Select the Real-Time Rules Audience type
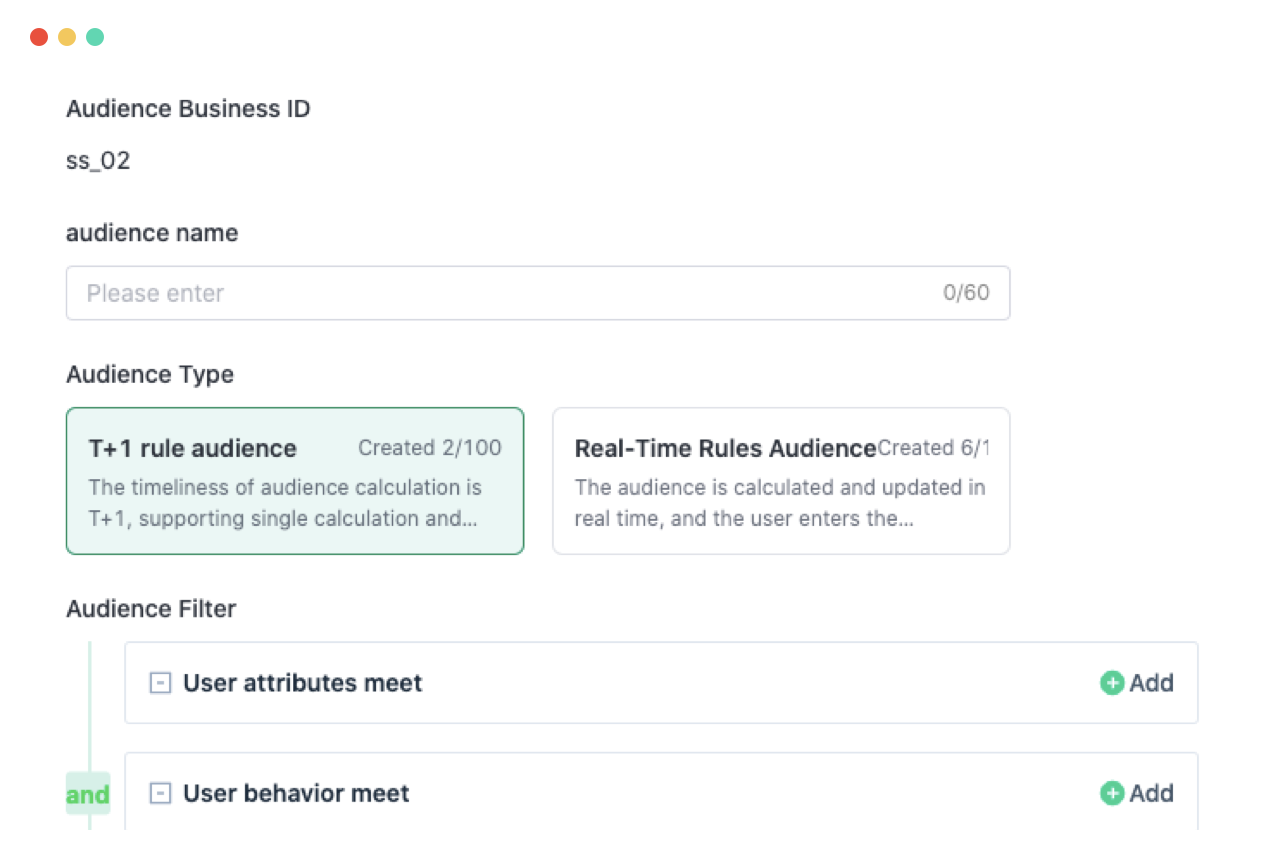The width and height of the screenshot is (1278, 864). (781, 480)
